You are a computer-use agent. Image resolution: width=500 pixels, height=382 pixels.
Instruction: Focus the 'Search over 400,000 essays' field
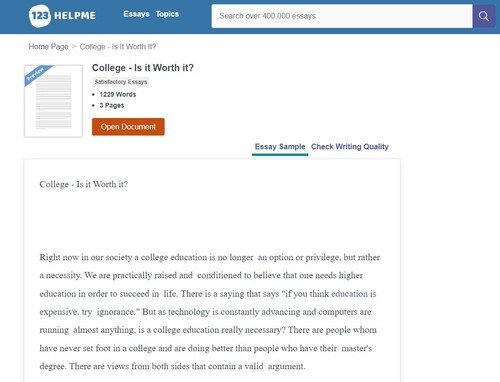tap(342, 16)
